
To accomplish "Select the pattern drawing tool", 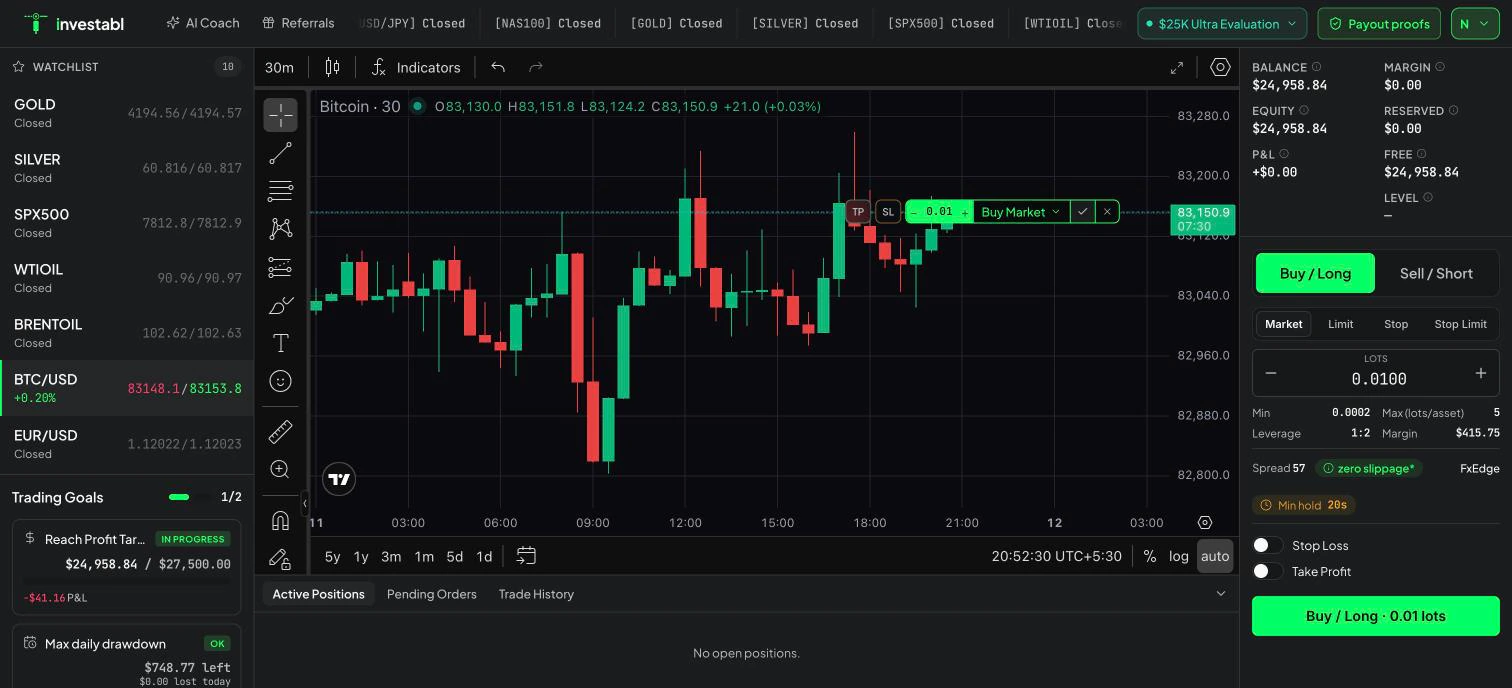I will 280,229.
